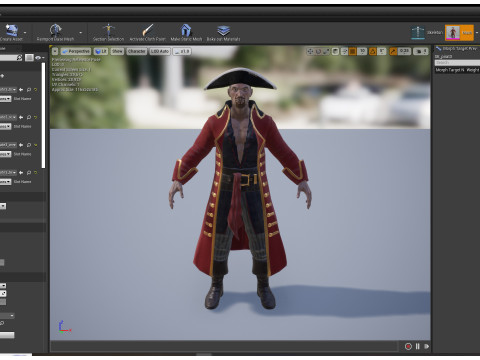Click the Make Static Mesh icon
Screen dimensions: 480x360
point(186,30)
